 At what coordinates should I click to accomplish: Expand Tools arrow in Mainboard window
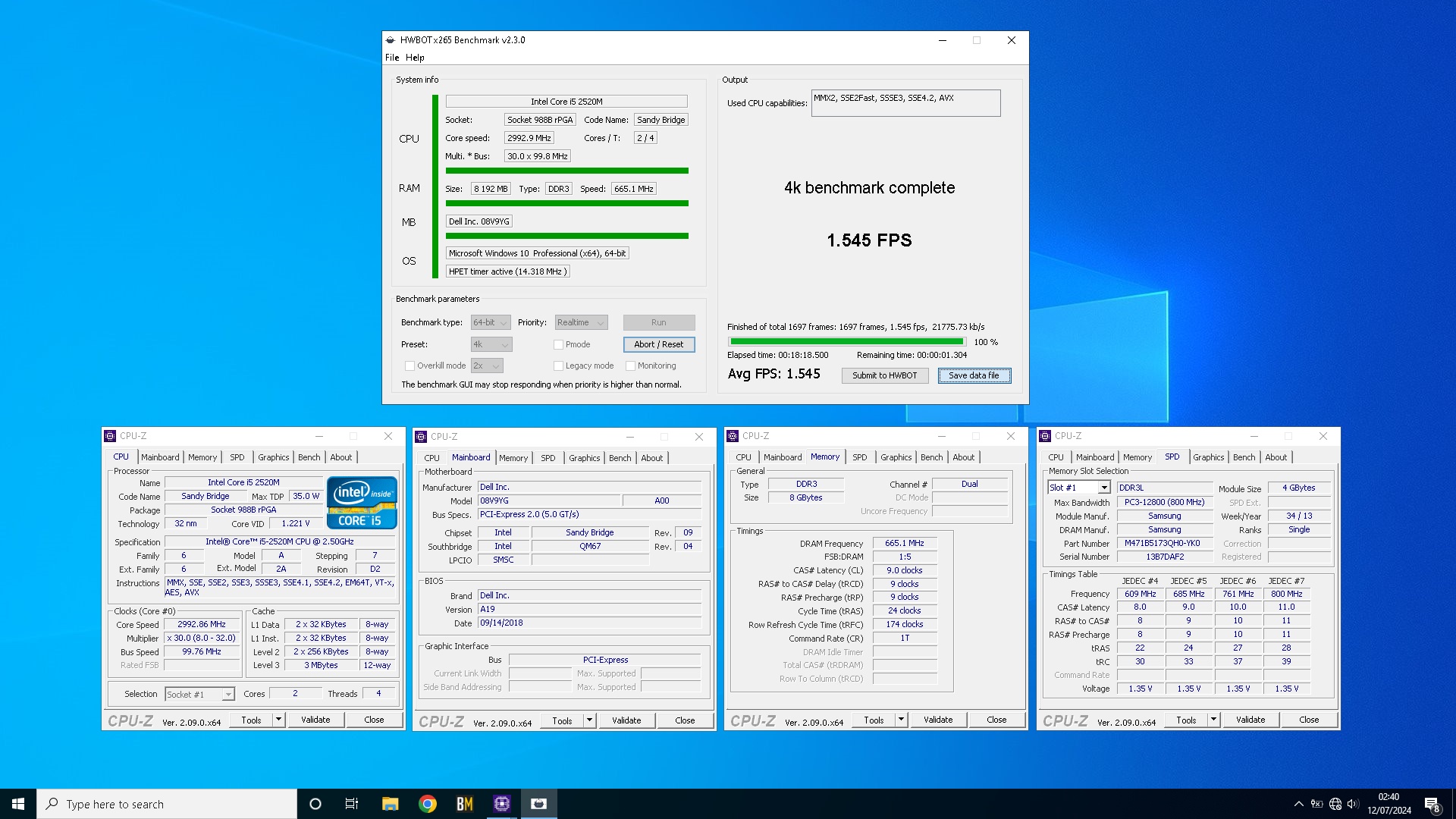pos(590,720)
